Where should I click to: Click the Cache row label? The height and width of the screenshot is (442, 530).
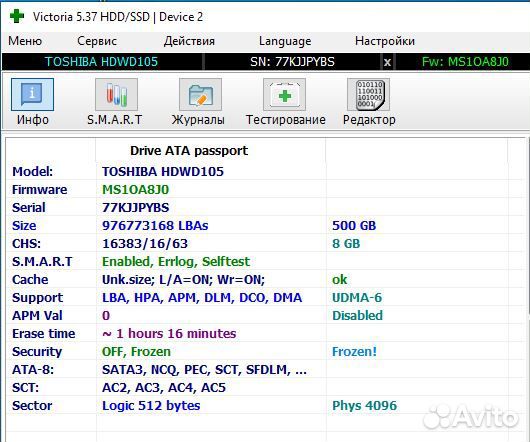pos(30,280)
